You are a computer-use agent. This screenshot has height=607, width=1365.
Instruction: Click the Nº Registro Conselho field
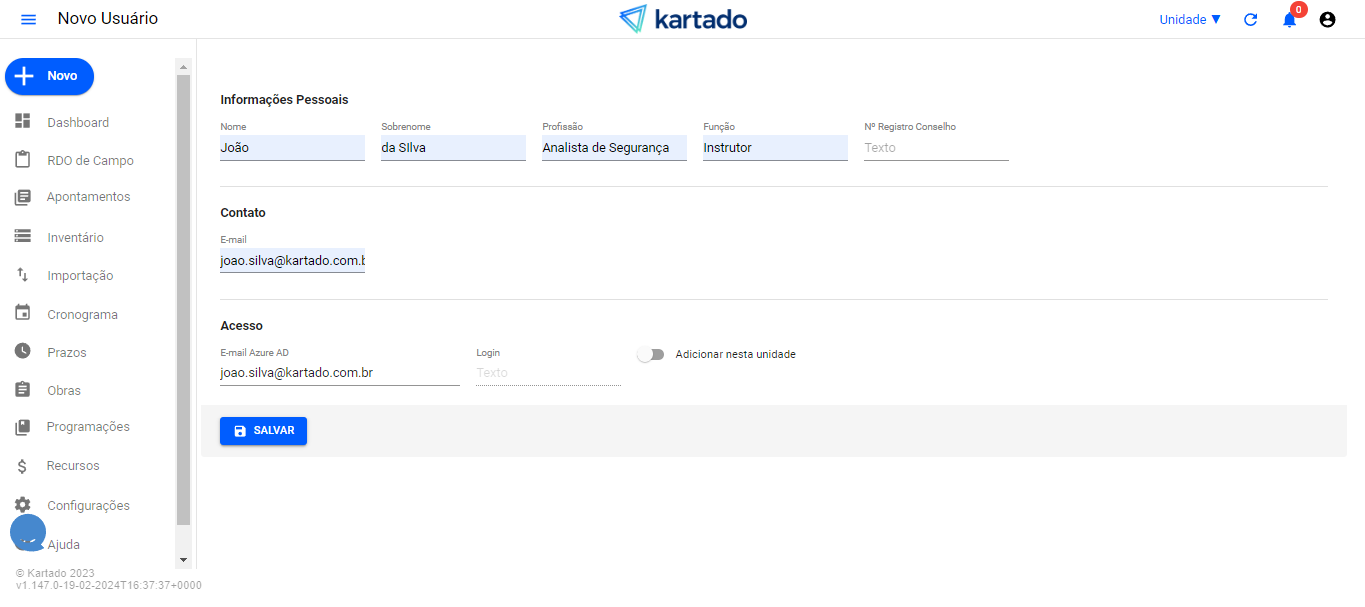(x=936, y=148)
